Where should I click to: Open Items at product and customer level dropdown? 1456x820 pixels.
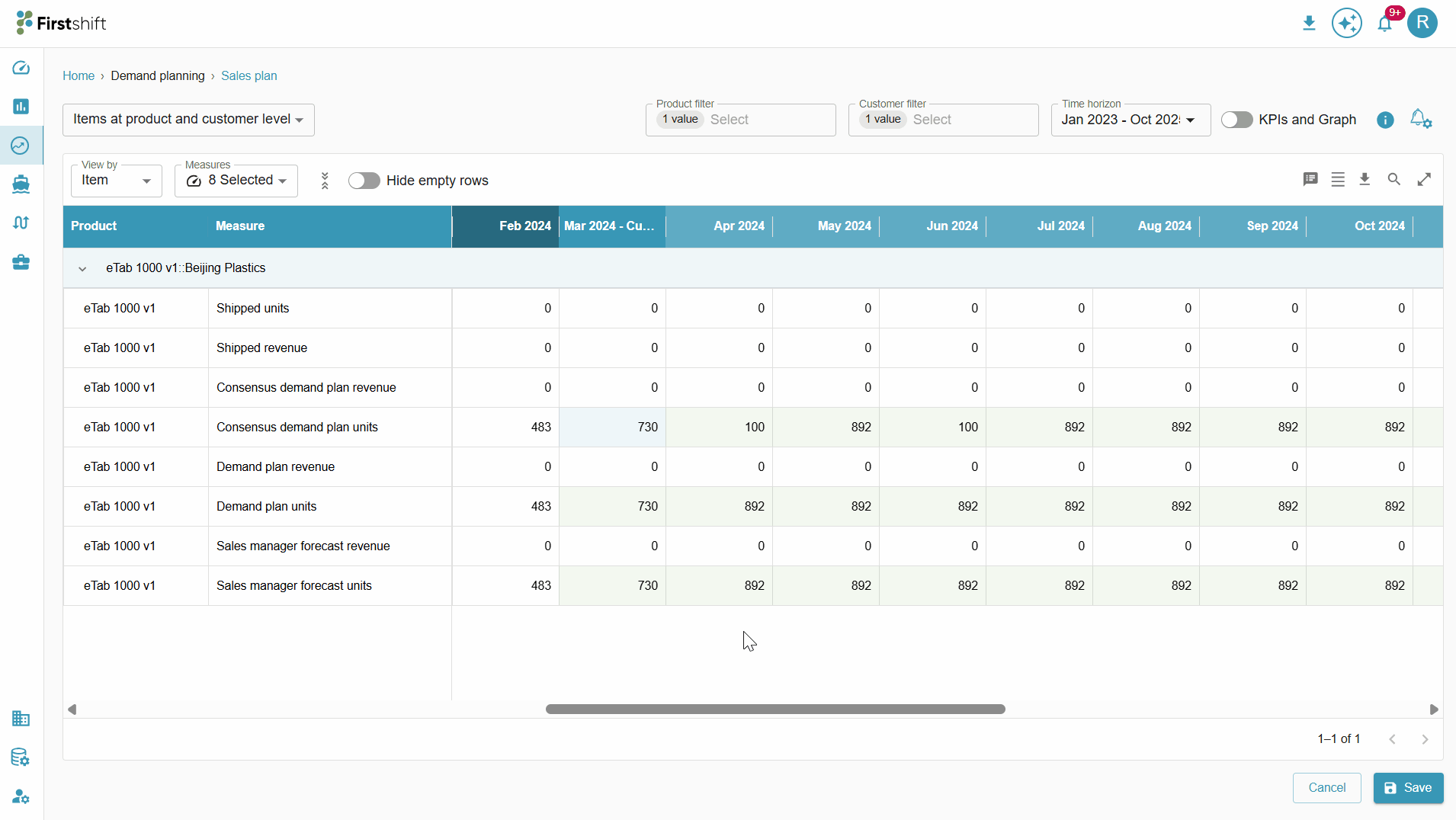point(188,120)
